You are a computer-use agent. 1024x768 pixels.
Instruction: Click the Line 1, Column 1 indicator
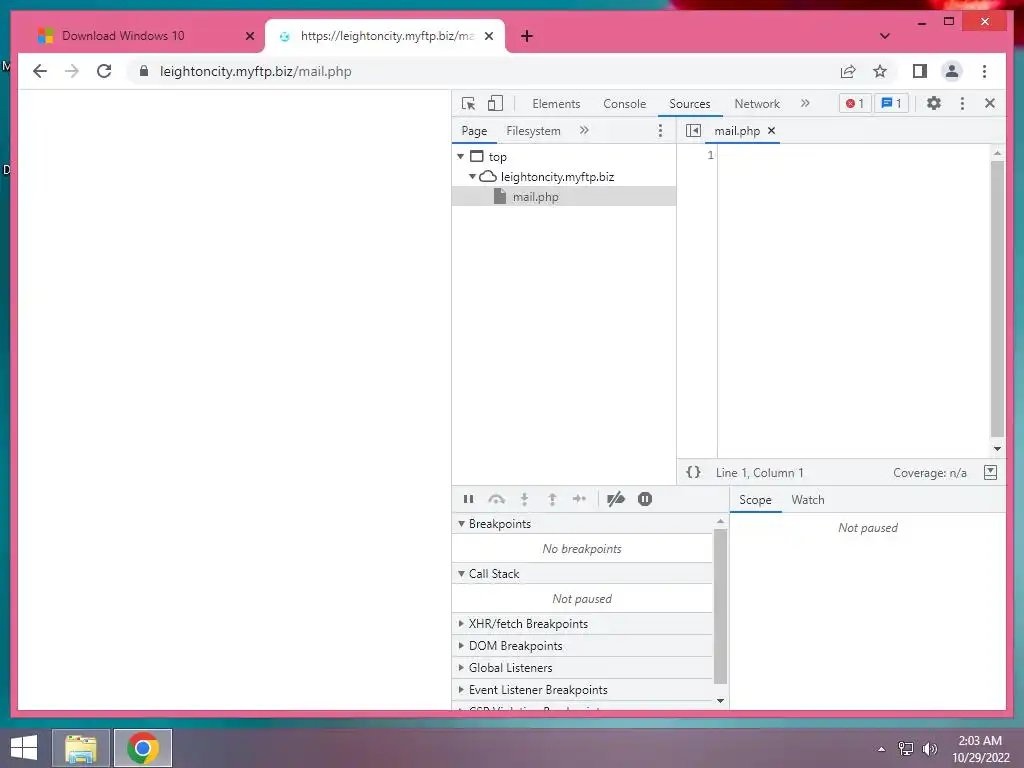tap(760, 473)
